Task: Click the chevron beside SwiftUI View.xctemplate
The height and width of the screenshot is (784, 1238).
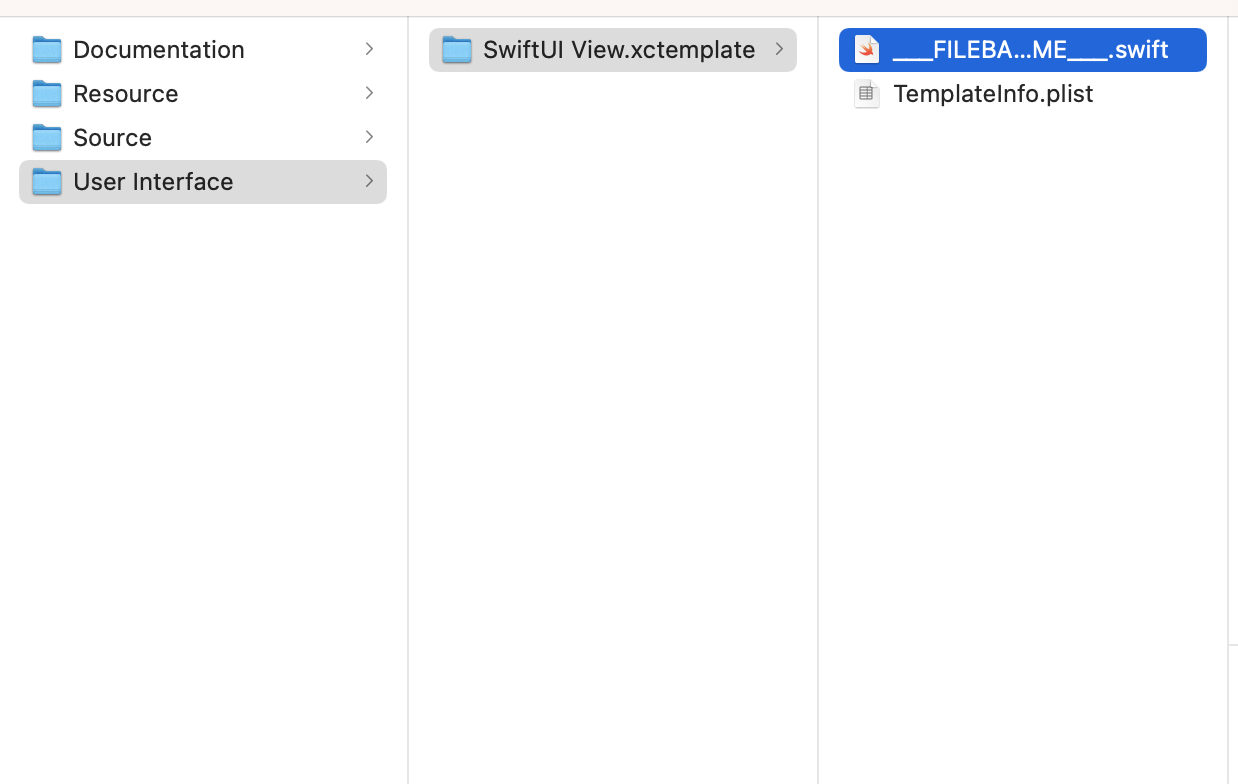Action: (x=779, y=49)
